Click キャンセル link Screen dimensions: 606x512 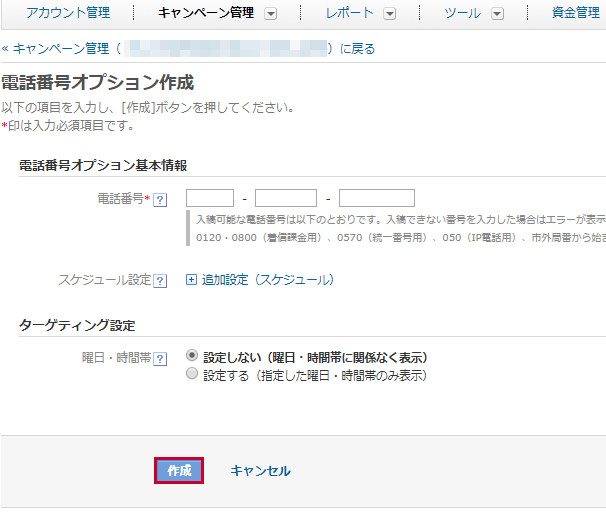(x=260, y=471)
